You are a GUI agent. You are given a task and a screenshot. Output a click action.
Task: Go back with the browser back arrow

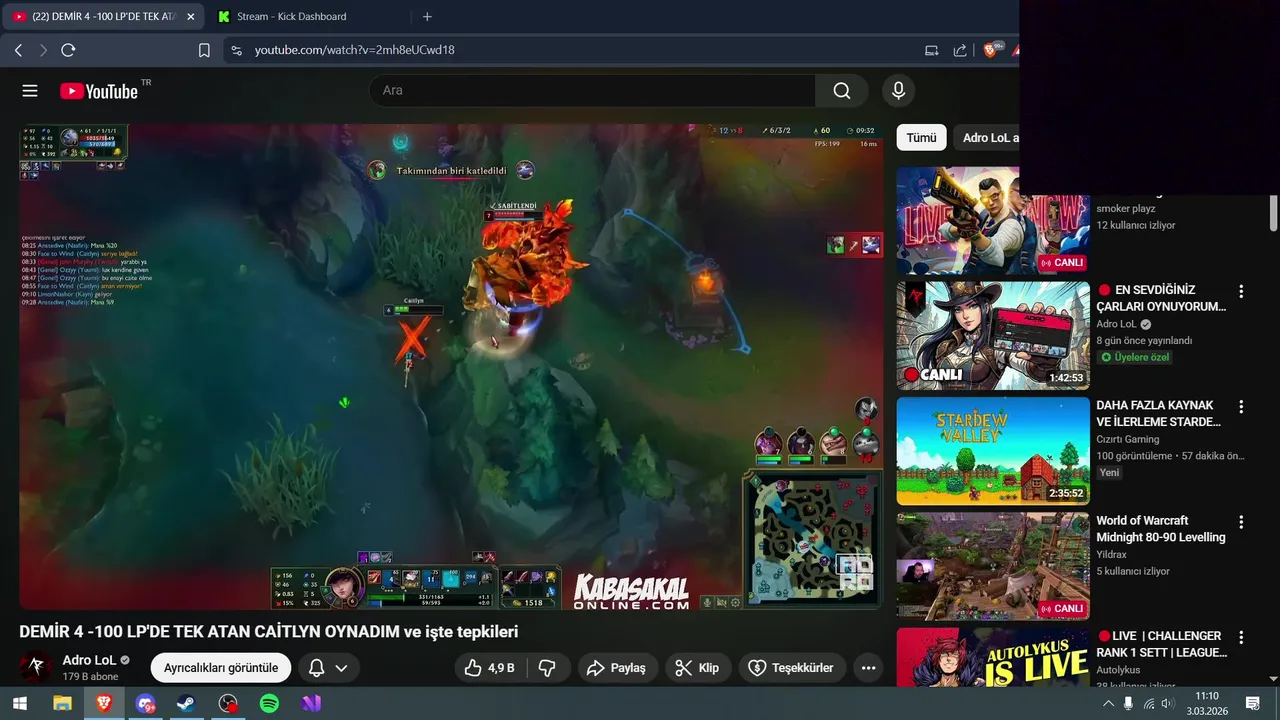[18, 50]
